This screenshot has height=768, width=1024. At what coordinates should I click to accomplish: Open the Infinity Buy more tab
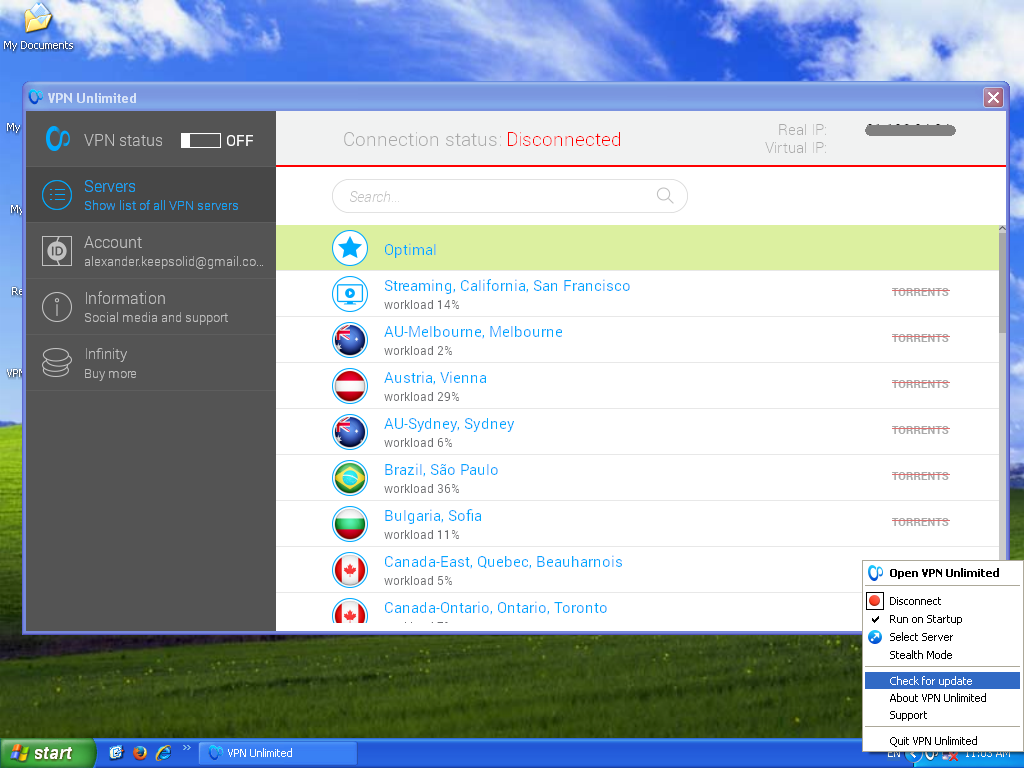[x=151, y=363]
